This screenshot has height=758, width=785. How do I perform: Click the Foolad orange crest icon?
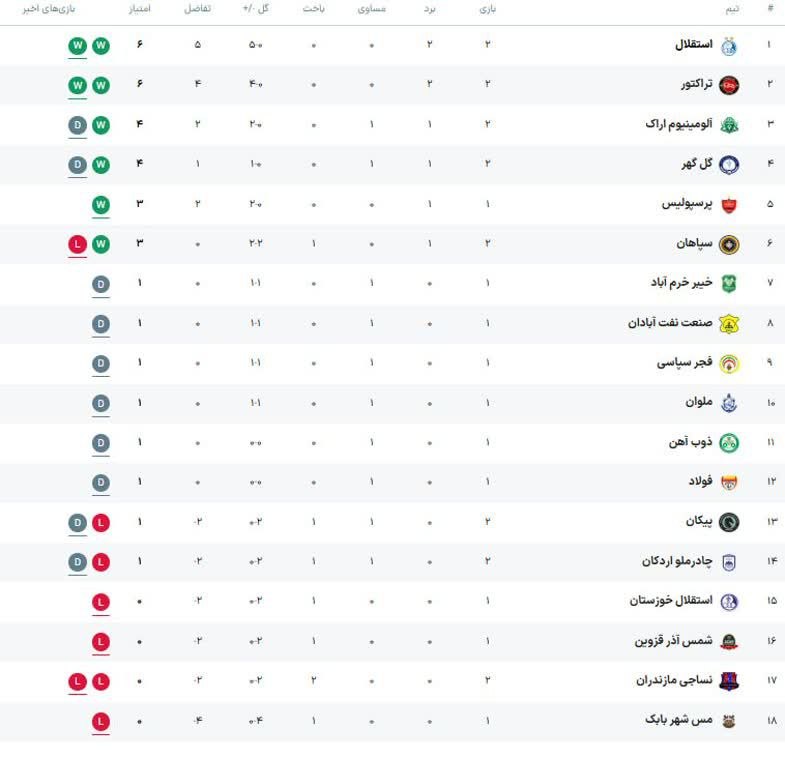pyautogui.click(x=729, y=483)
